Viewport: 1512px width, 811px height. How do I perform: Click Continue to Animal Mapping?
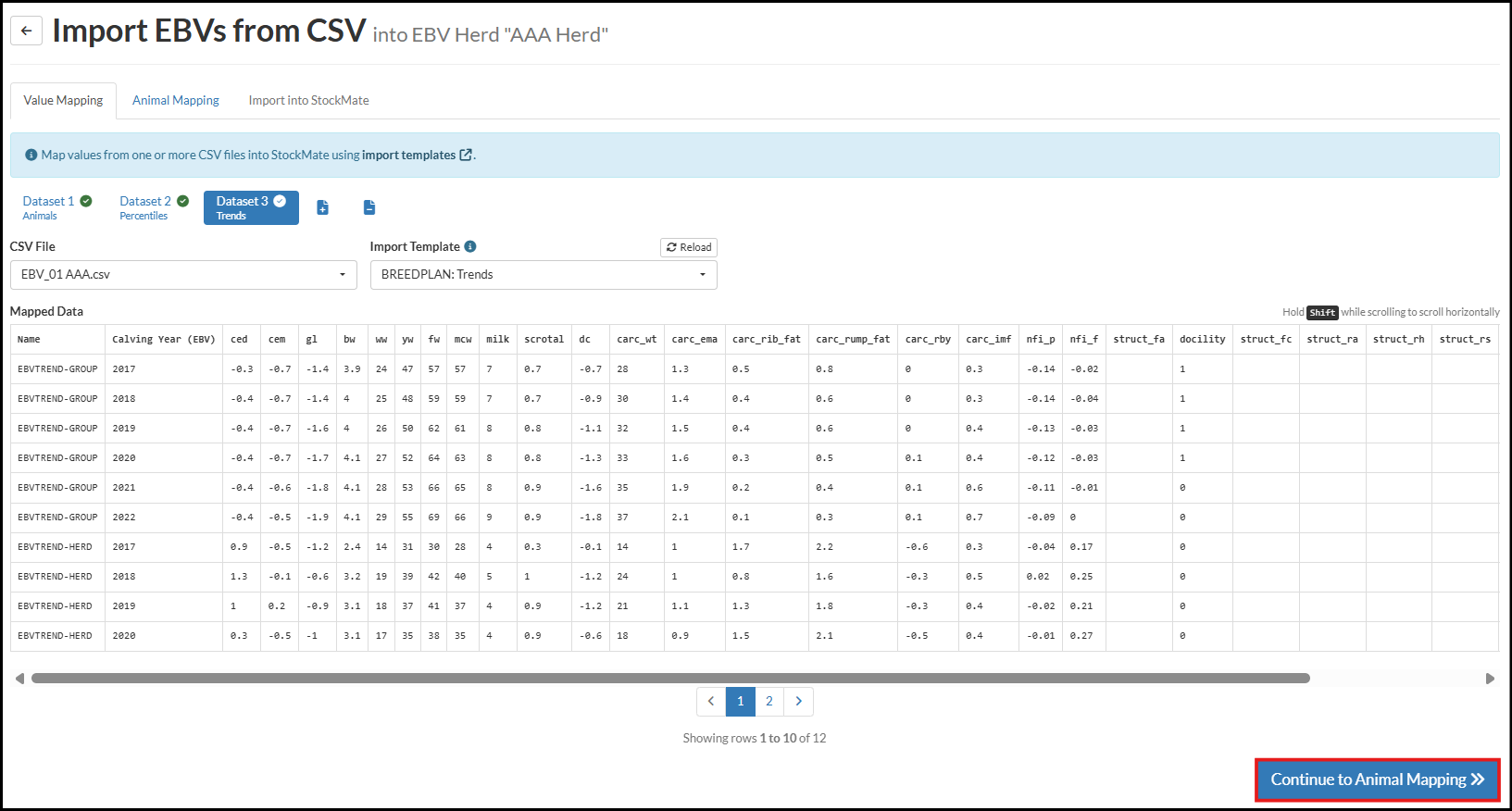coord(1377,780)
